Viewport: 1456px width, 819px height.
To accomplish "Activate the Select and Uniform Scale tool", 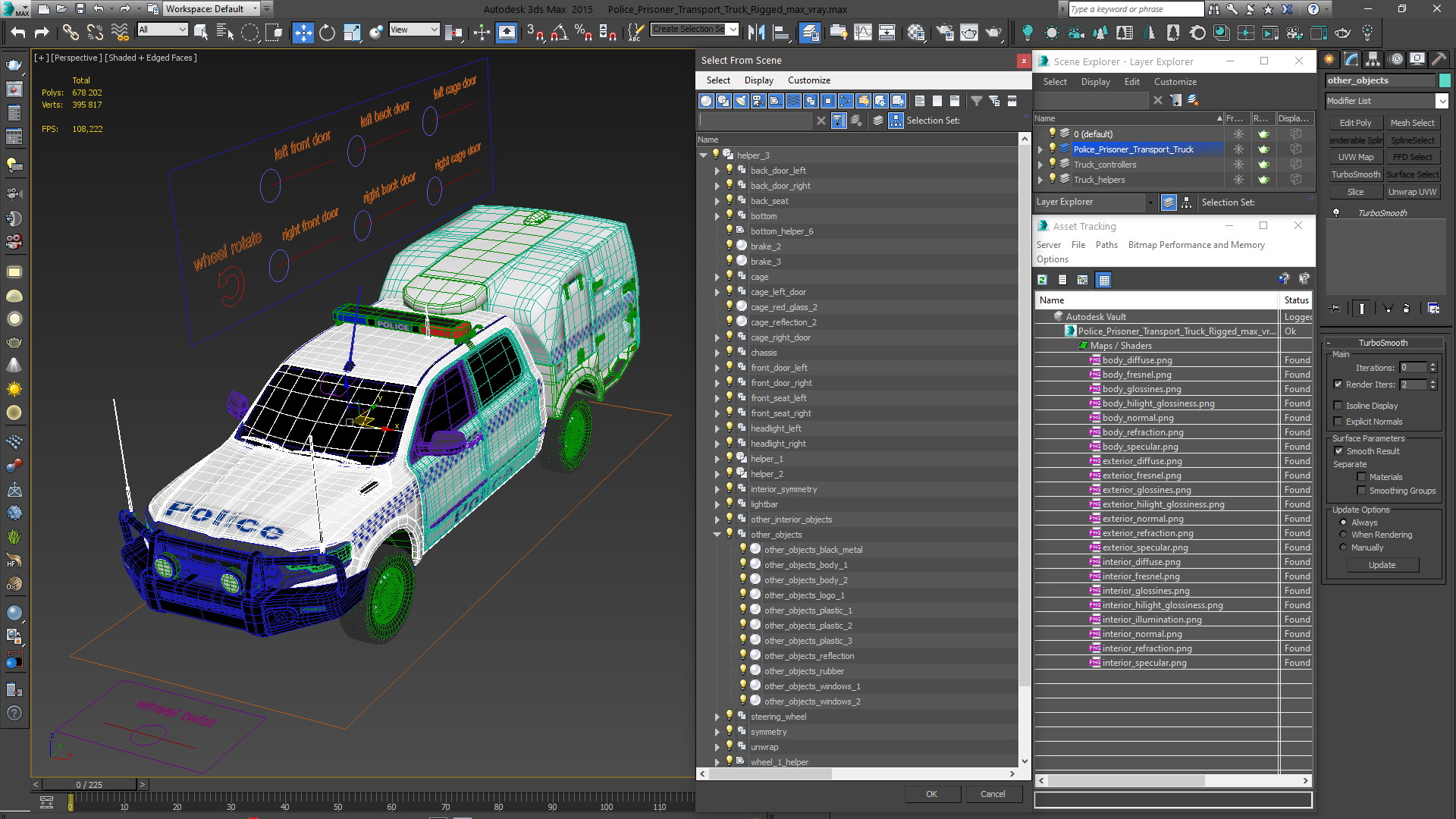I will point(351,32).
